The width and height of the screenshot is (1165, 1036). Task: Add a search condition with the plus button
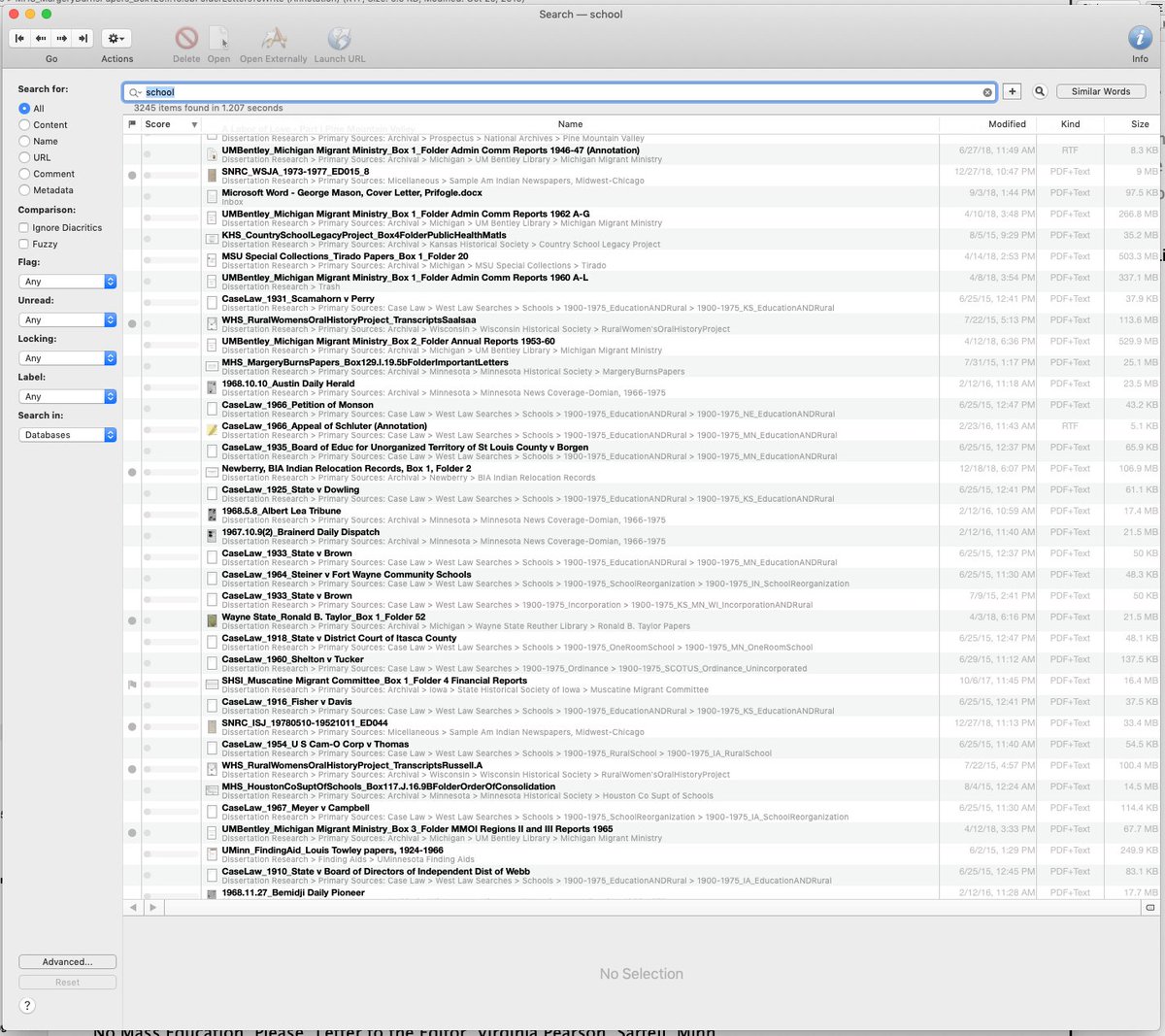1012,91
